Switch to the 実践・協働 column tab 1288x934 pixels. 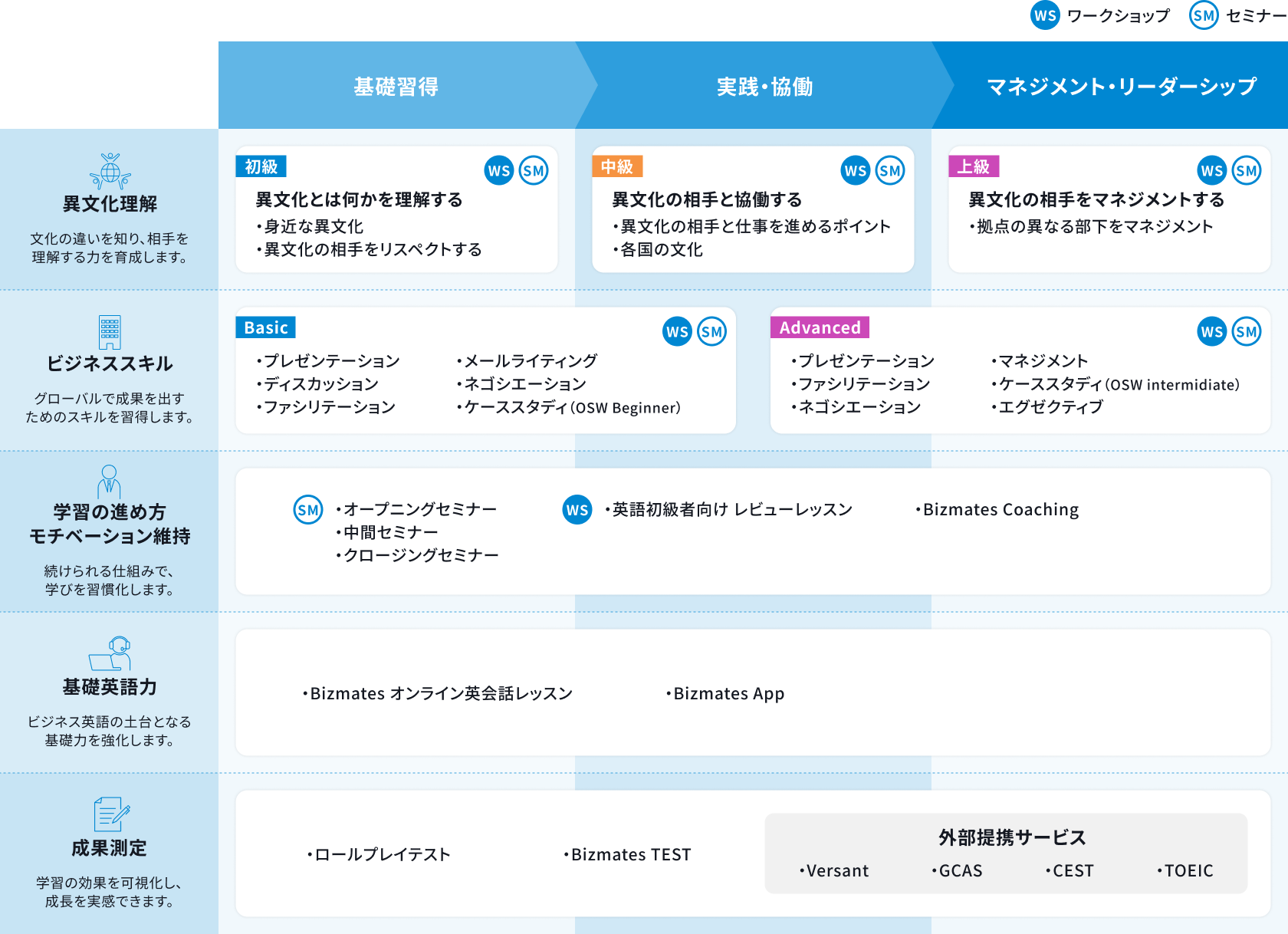(x=766, y=86)
